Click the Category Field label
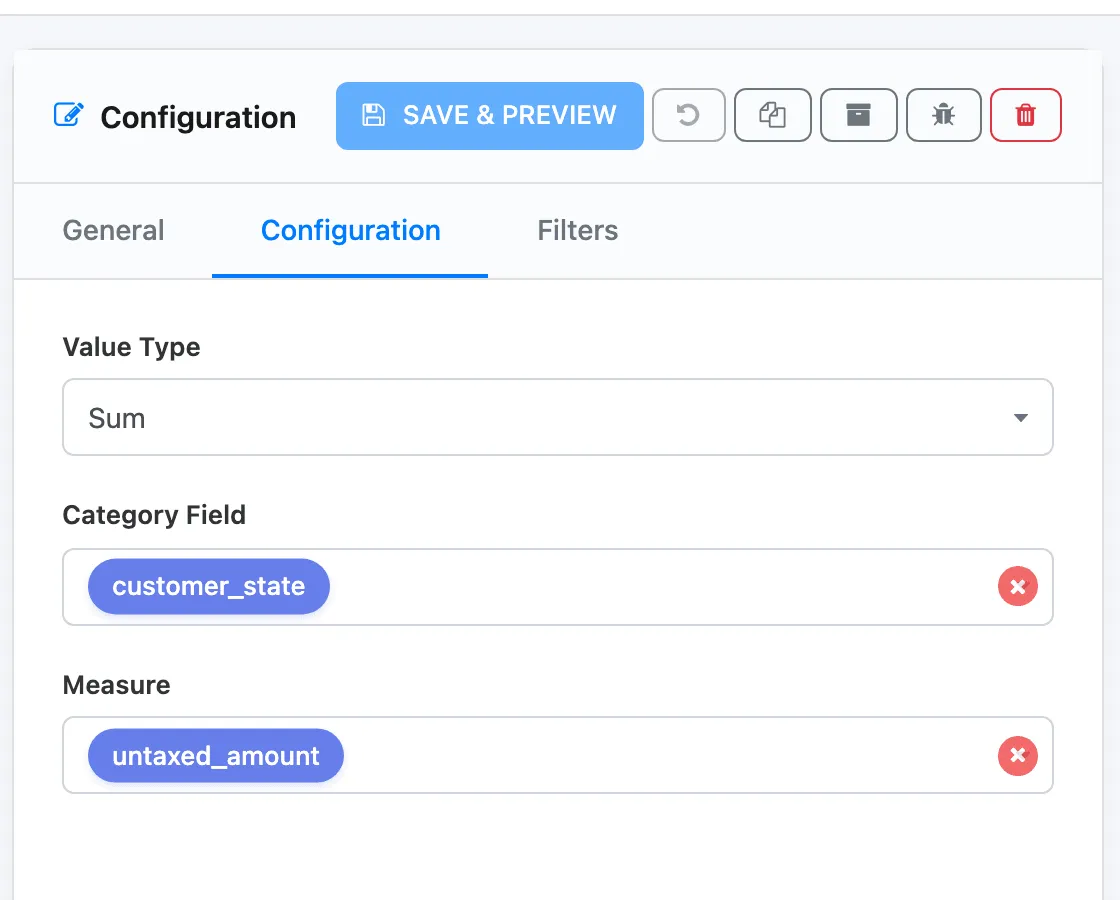The height and width of the screenshot is (900, 1120). click(x=154, y=515)
